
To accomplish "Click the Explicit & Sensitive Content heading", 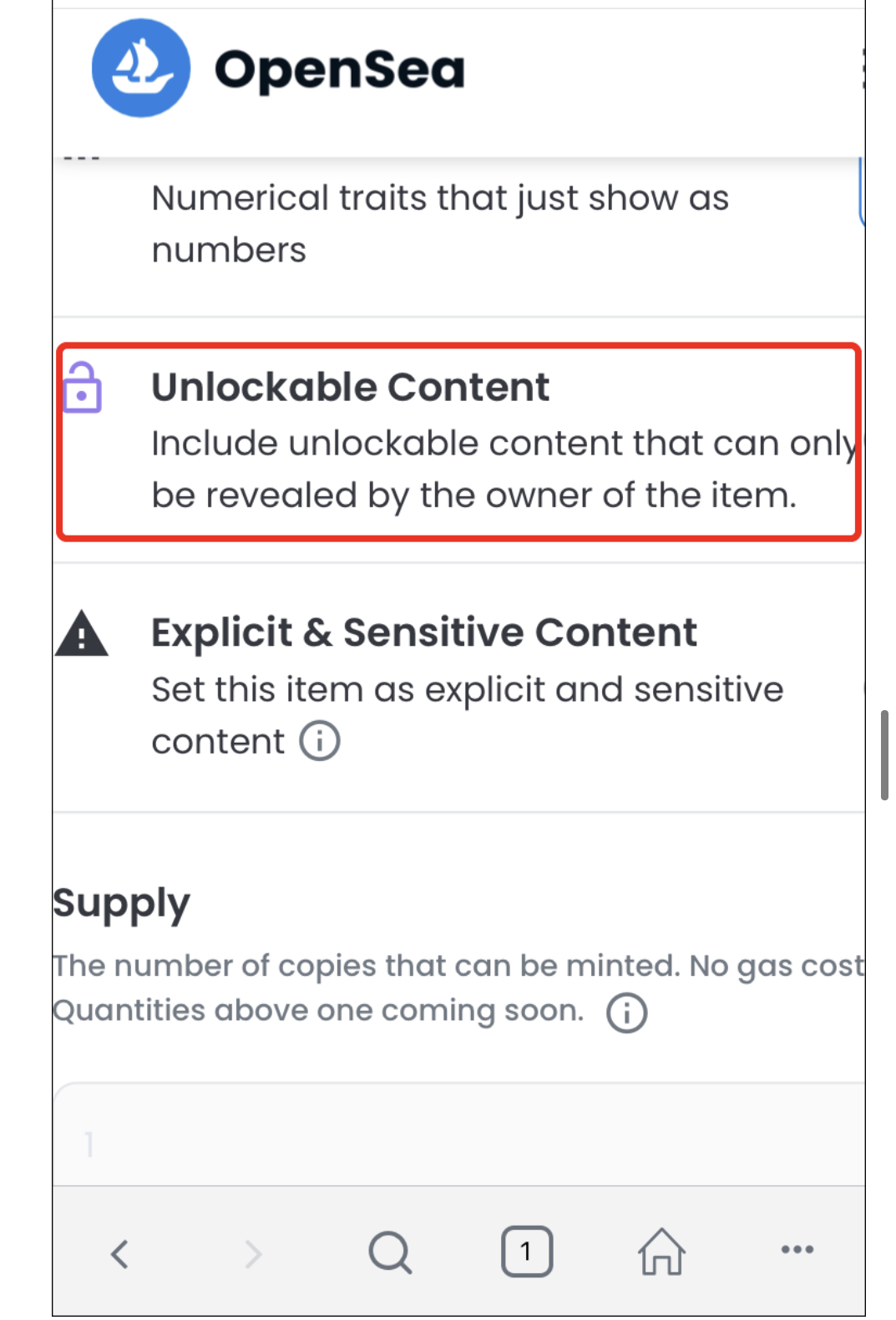I will pyautogui.click(x=424, y=632).
